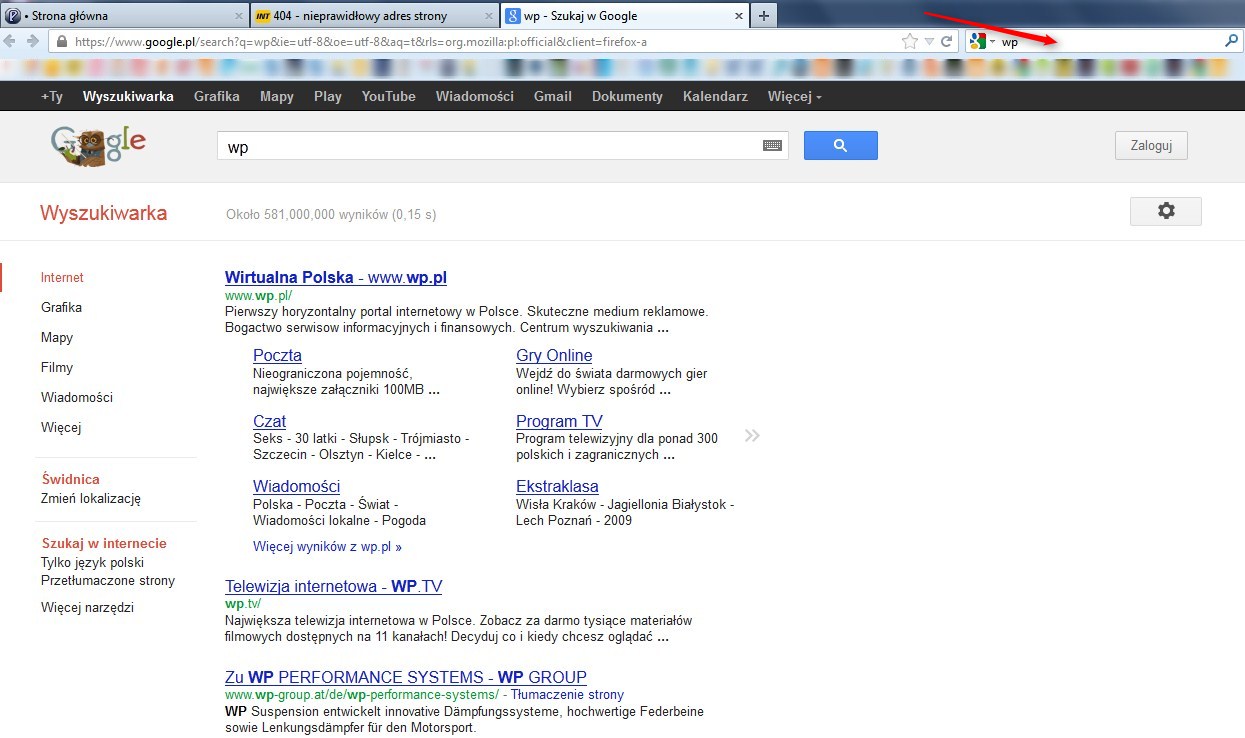
Task: Click the Wyszukiwarka red heading
Action: tap(103, 213)
